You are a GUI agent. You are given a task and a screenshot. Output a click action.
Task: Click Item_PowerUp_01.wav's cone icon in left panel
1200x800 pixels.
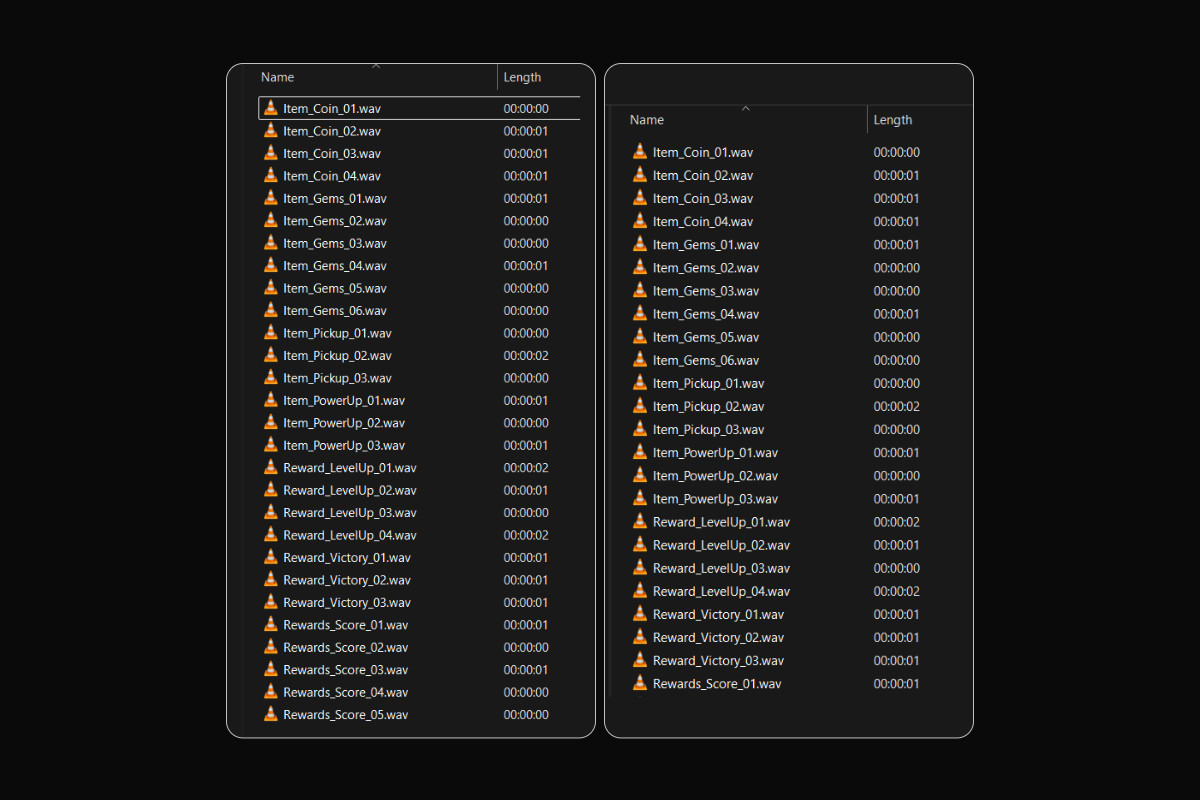point(270,400)
